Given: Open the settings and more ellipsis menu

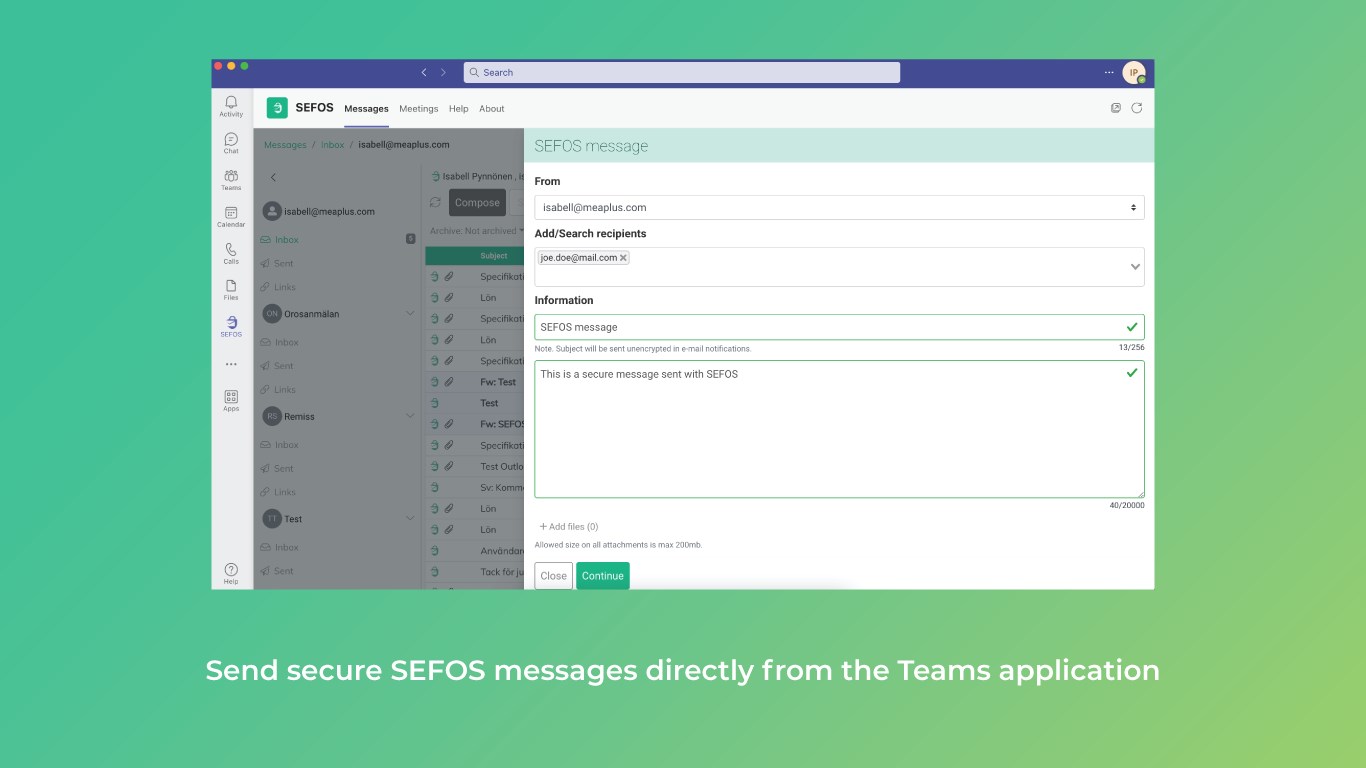Looking at the screenshot, I should tap(1109, 72).
